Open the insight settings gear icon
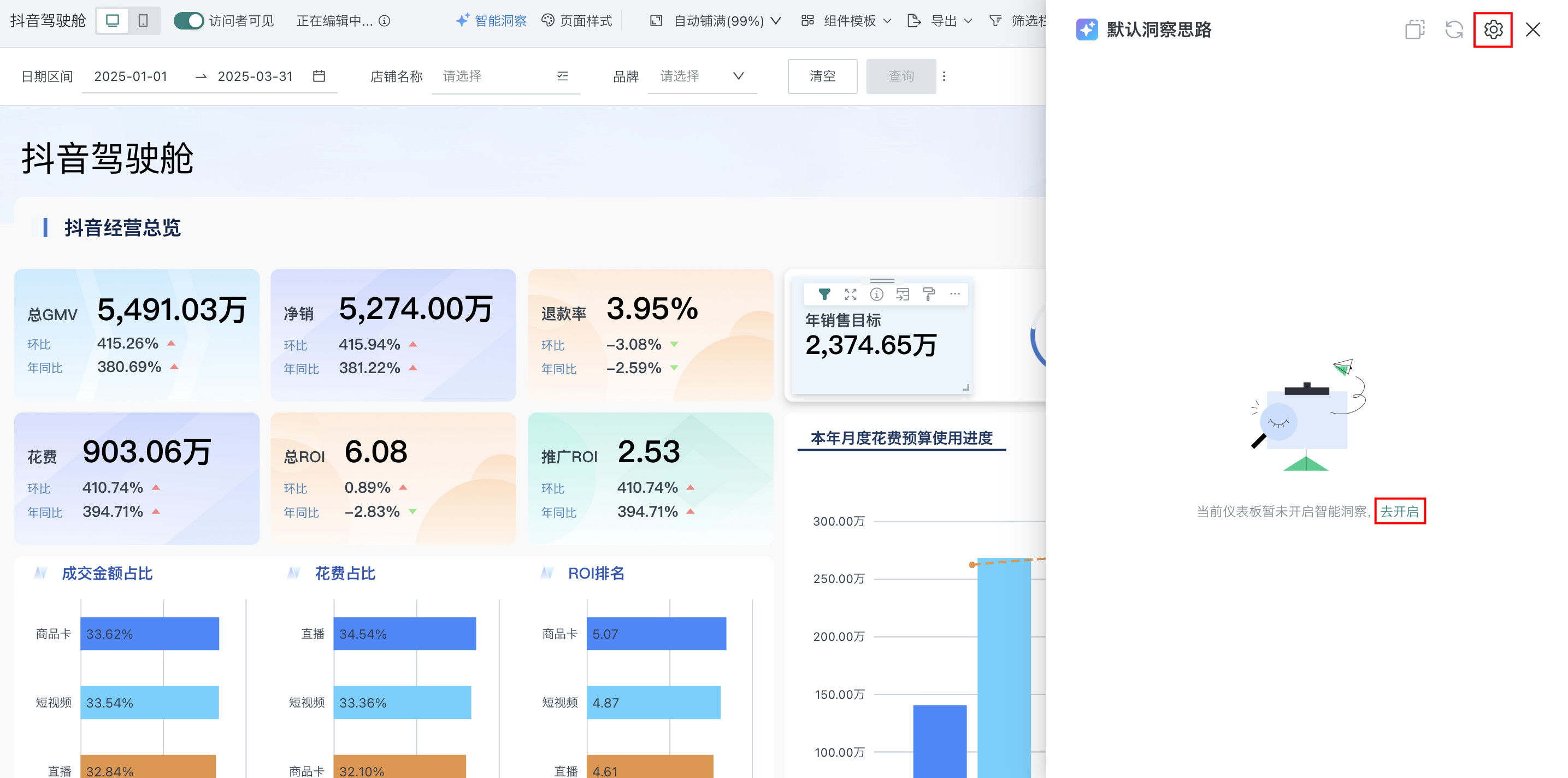 tap(1493, 29)
